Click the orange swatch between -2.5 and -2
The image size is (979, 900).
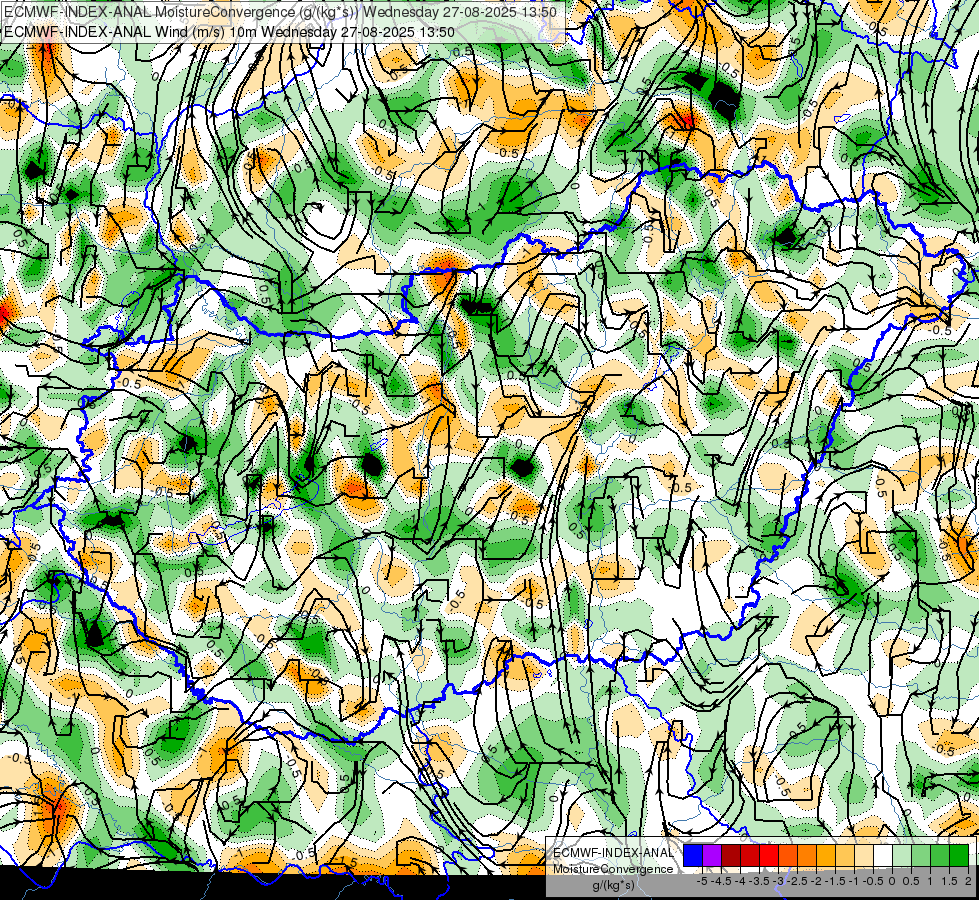(x=807, y=855)
